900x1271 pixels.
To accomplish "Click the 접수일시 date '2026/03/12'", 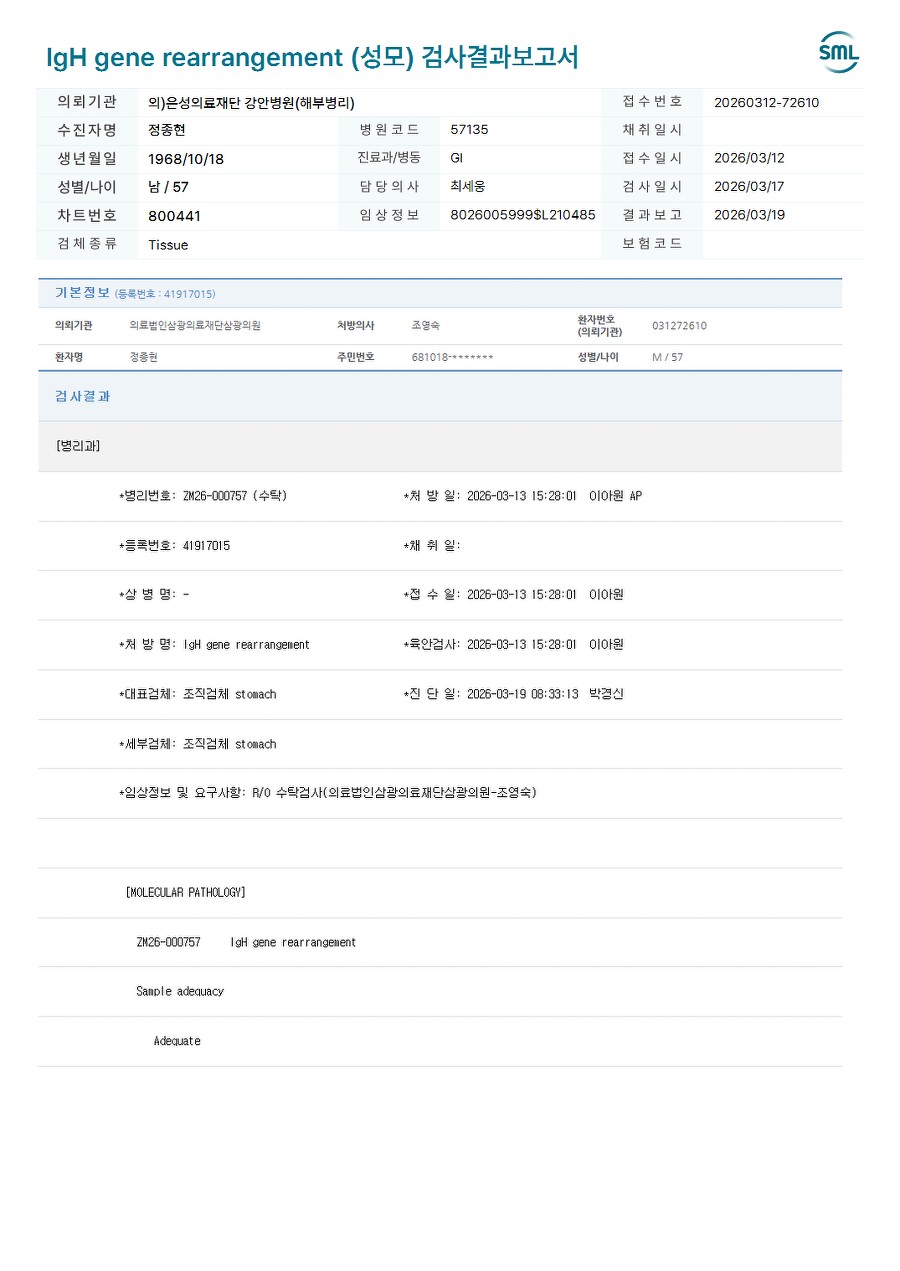I will [749, 158].
